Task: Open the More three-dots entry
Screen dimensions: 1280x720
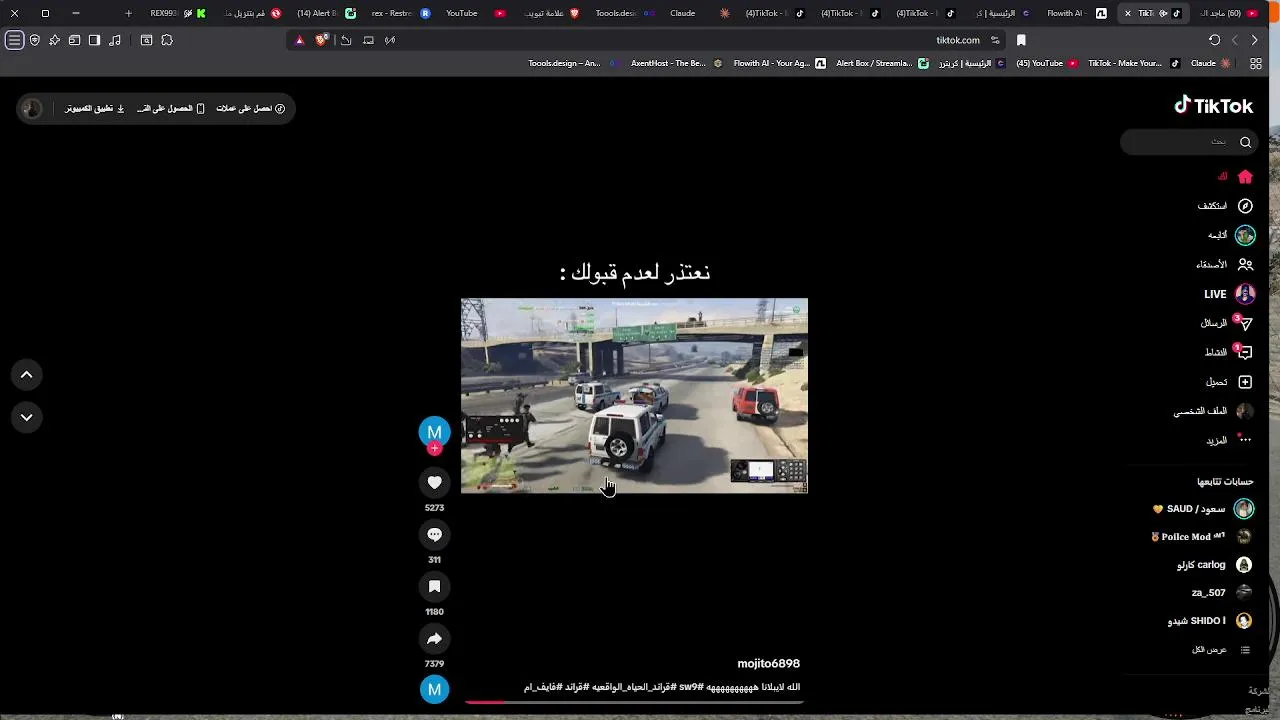Action: (1229, 440)
